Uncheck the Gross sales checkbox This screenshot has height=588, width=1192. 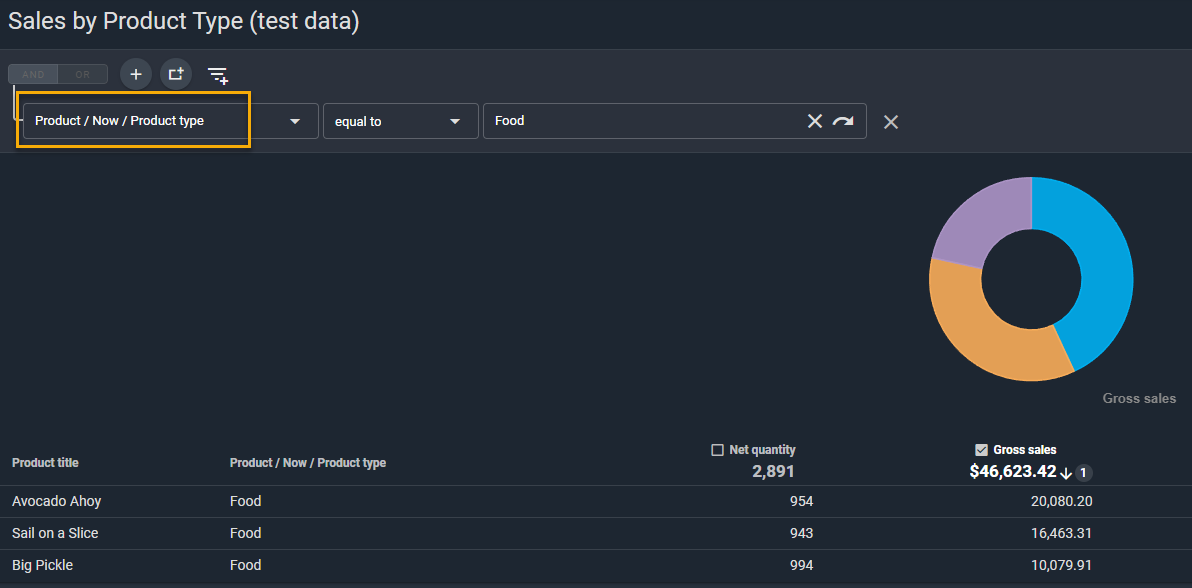981,450
